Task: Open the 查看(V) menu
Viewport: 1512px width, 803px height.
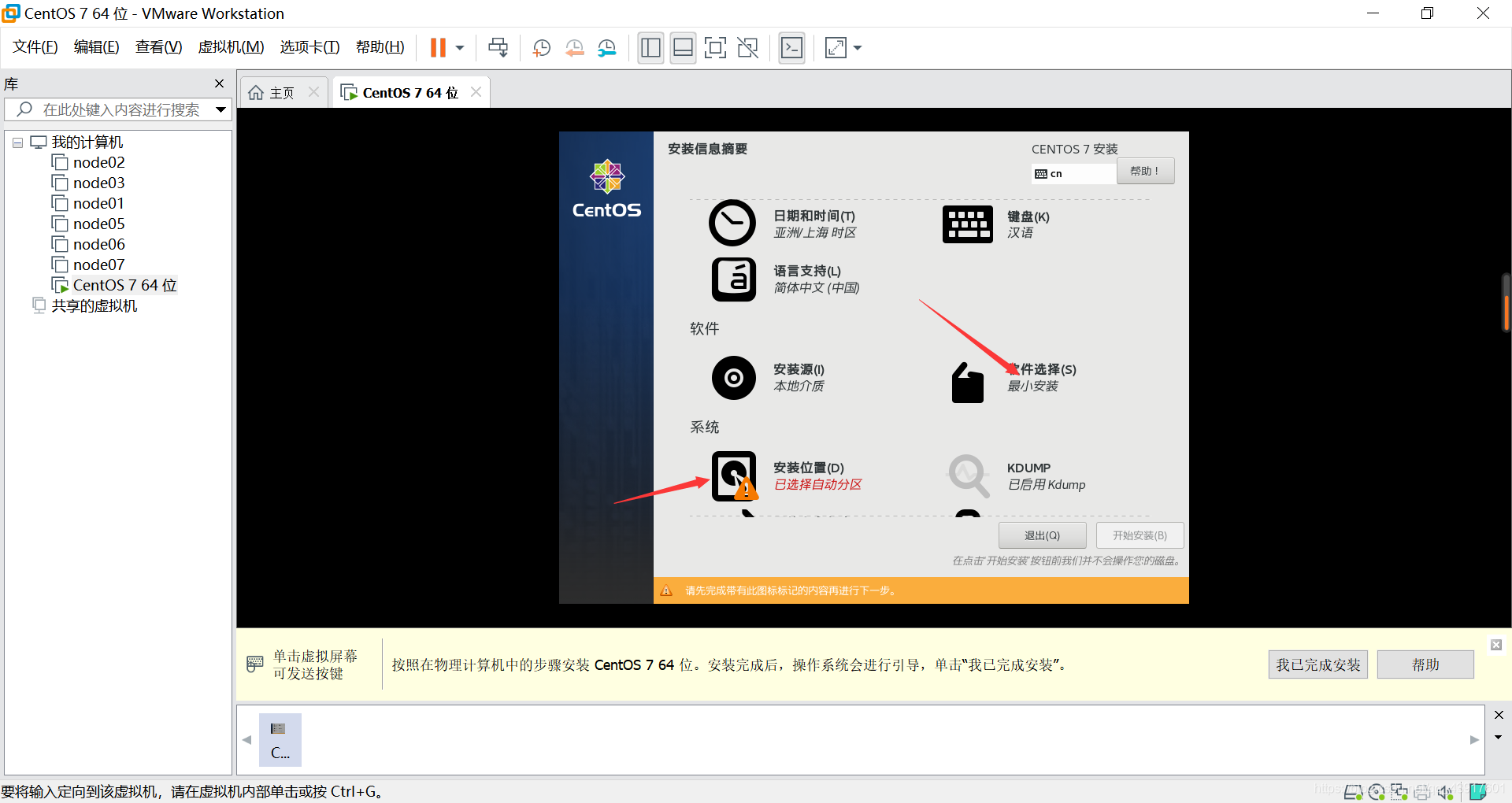Action: 158,47
